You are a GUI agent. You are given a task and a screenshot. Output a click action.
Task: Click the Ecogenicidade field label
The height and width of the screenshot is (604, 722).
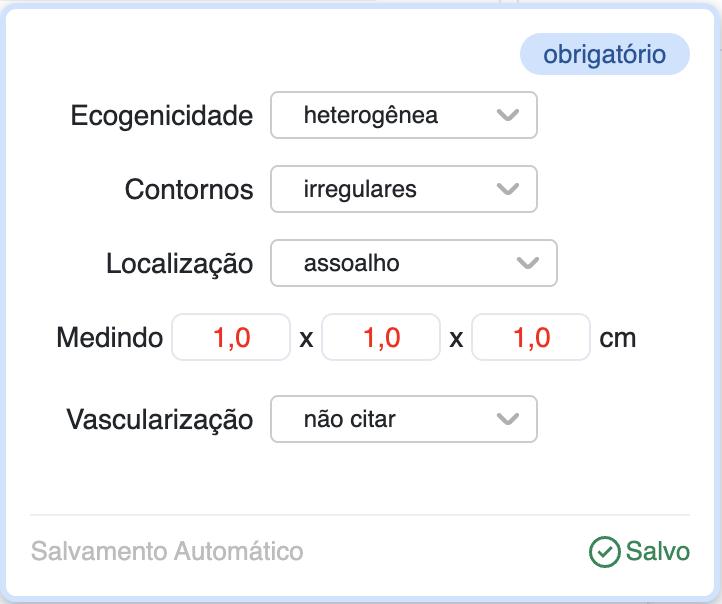click(x=161, y=116)
